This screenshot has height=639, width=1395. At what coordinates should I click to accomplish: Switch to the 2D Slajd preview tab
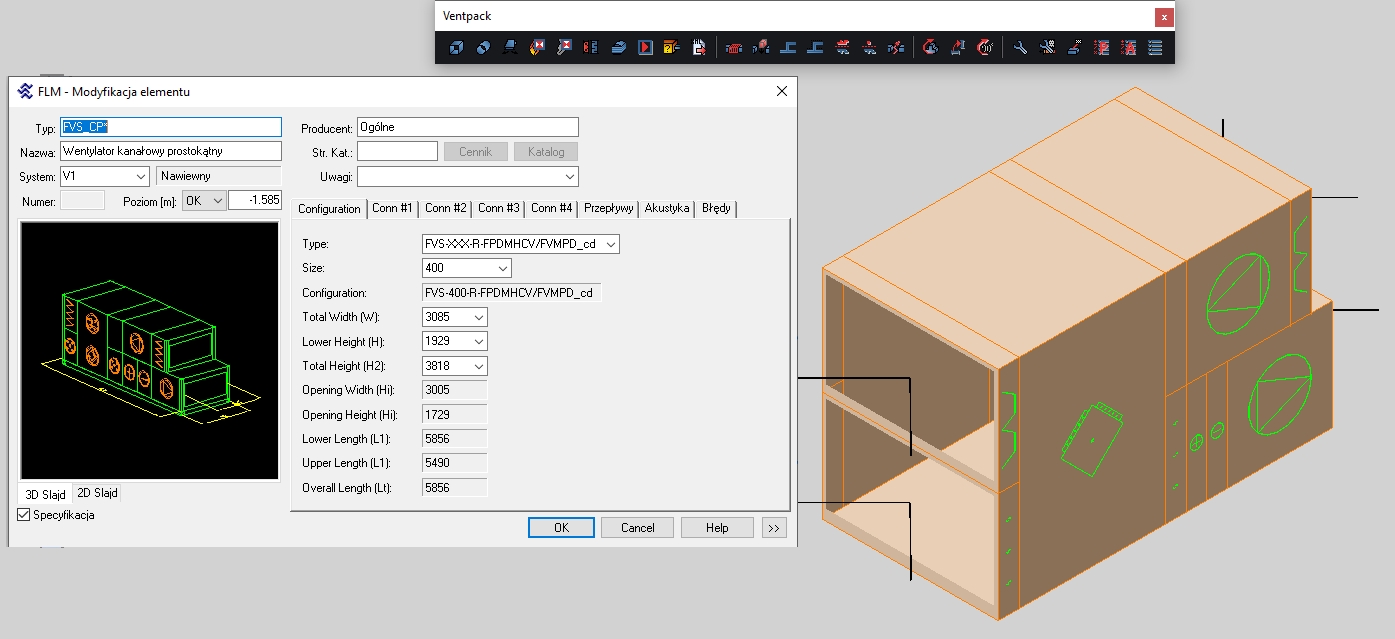98,494
